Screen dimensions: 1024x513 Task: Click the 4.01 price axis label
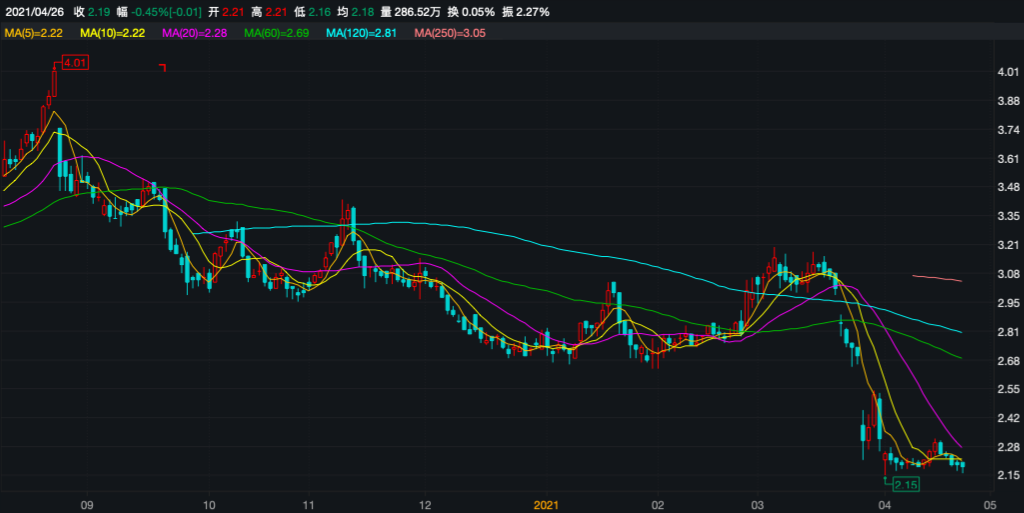1008,72
